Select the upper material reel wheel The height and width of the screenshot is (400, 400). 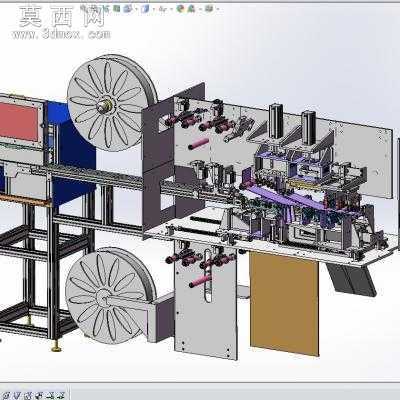click(112, 103)
